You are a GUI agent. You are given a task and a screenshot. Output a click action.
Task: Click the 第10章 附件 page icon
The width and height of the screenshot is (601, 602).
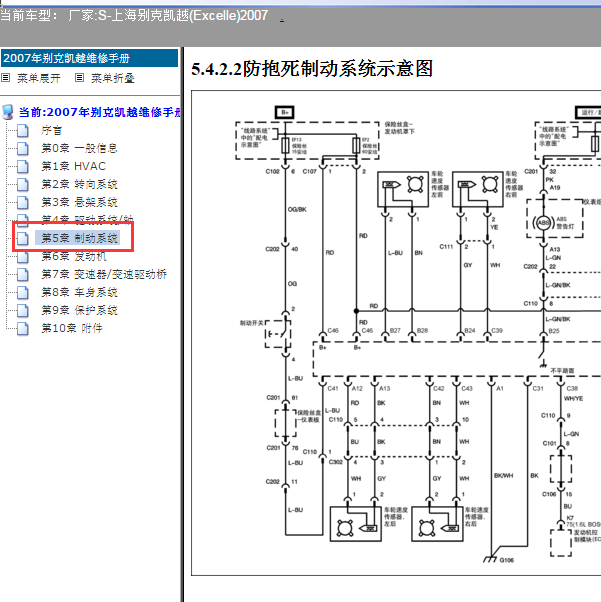(x=23, y=328)
